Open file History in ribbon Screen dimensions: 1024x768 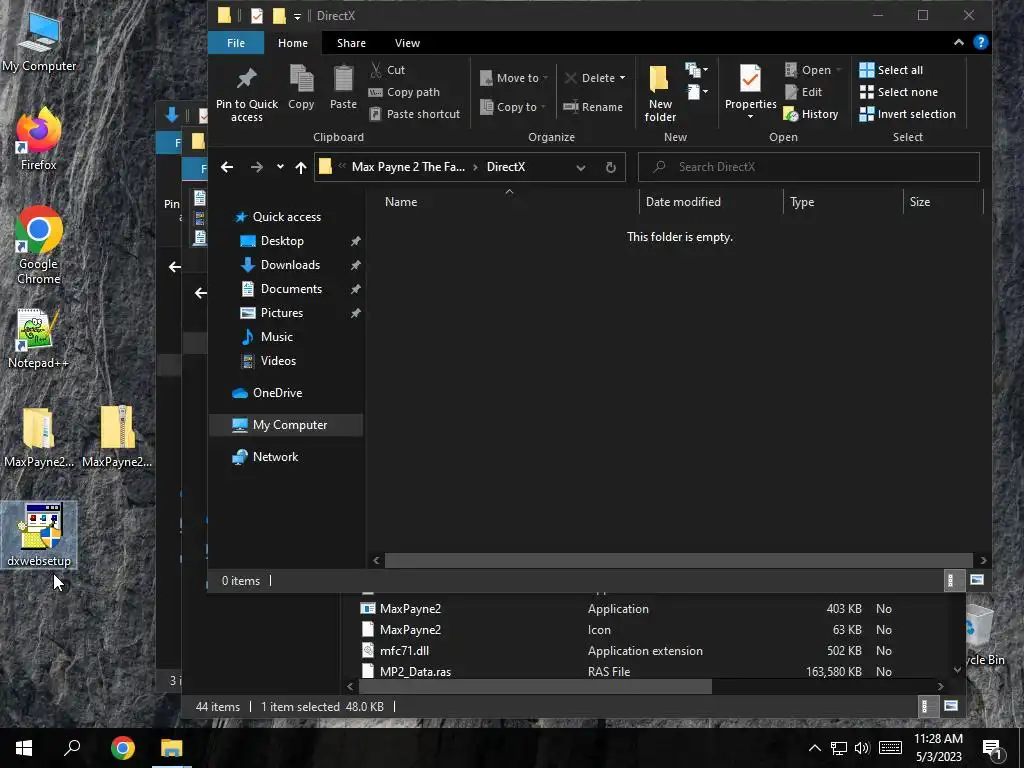pos(810,114)
